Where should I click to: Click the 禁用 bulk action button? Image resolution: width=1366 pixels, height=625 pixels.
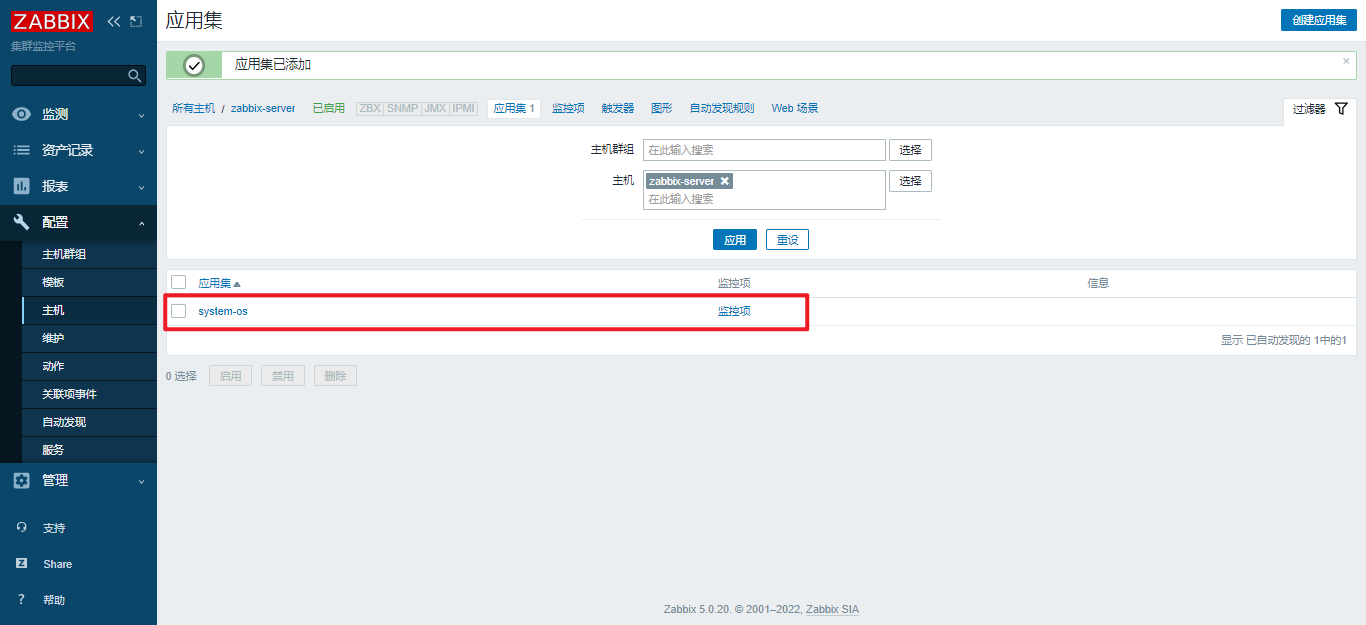click(x=283, y=376)
